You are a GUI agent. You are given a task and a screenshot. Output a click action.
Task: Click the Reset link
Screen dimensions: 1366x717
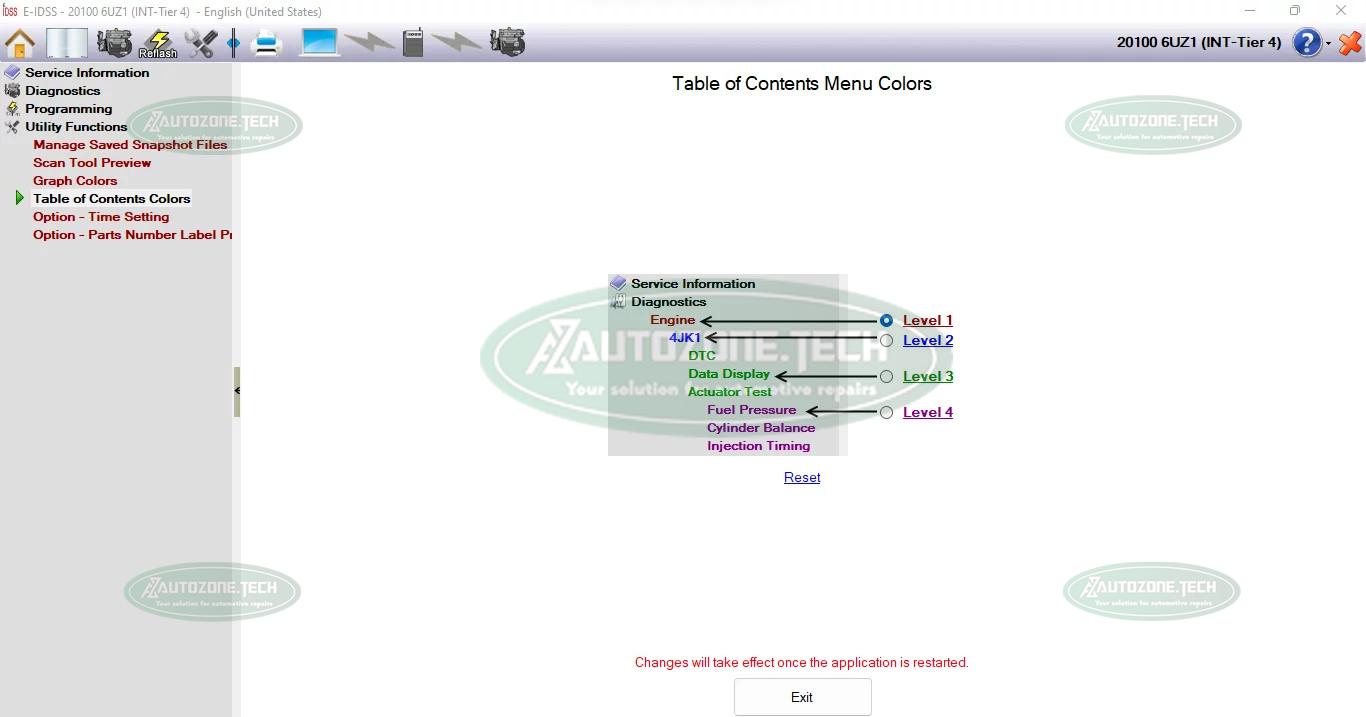pyautogui.click(x=802, y=478)
